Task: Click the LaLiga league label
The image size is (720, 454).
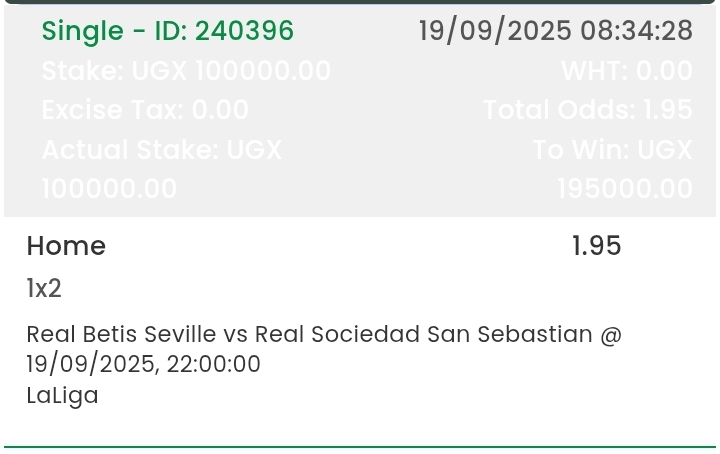Action: 62,395
